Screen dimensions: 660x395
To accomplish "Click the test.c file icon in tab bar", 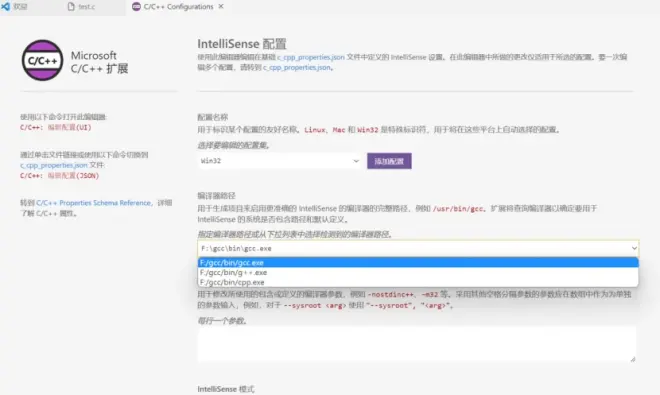I will (71, 7).
